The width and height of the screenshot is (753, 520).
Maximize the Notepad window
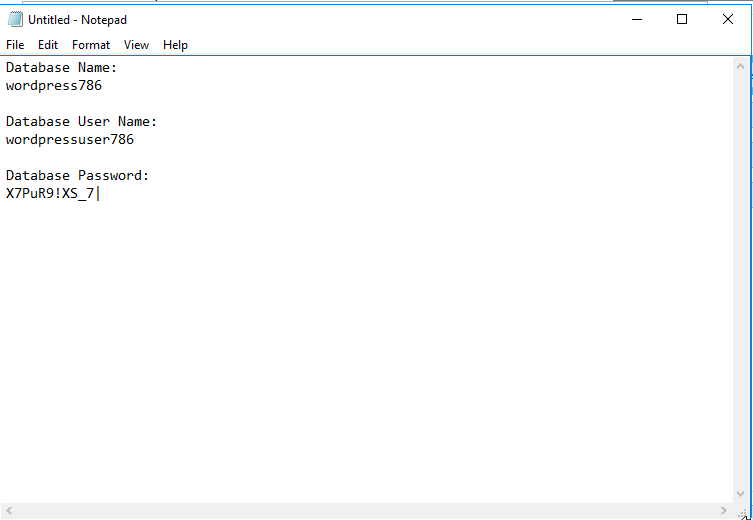(x=681, y=19)
